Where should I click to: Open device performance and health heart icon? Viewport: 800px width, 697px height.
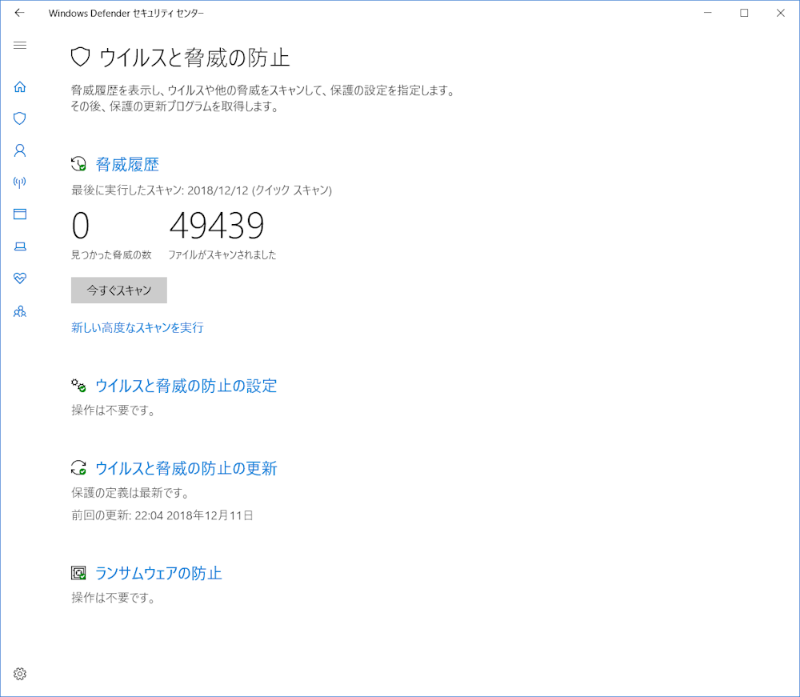pyautogui.click(x=19, y=278)
